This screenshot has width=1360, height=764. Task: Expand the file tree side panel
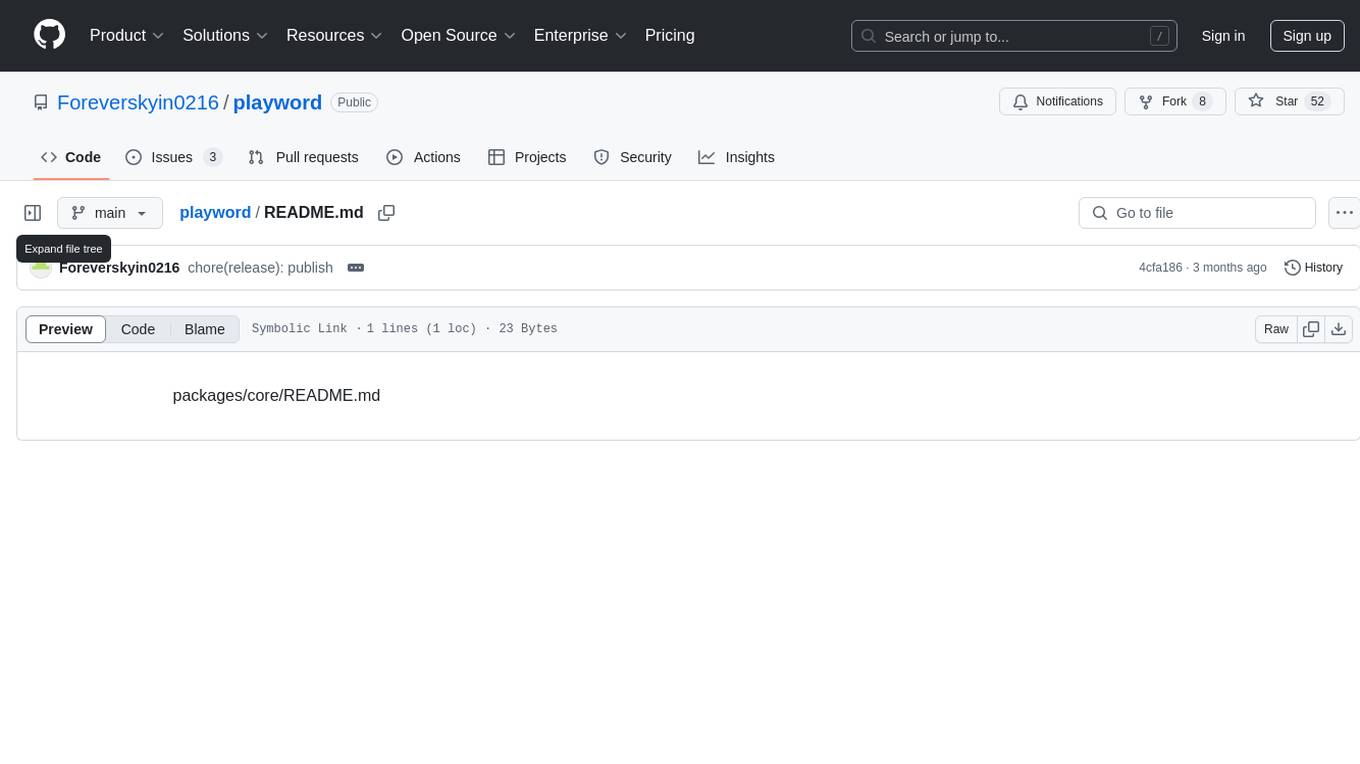pos(33,213)
